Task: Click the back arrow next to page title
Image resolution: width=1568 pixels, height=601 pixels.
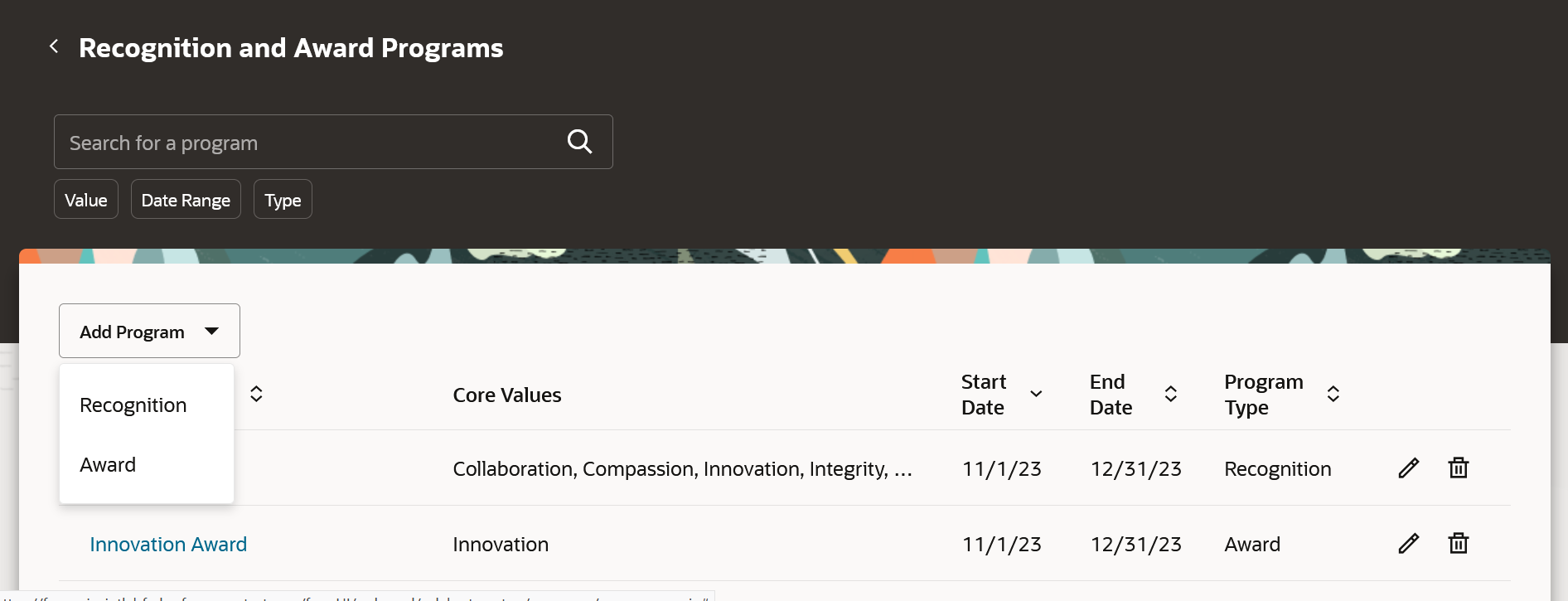Action: tap(54, 46)
